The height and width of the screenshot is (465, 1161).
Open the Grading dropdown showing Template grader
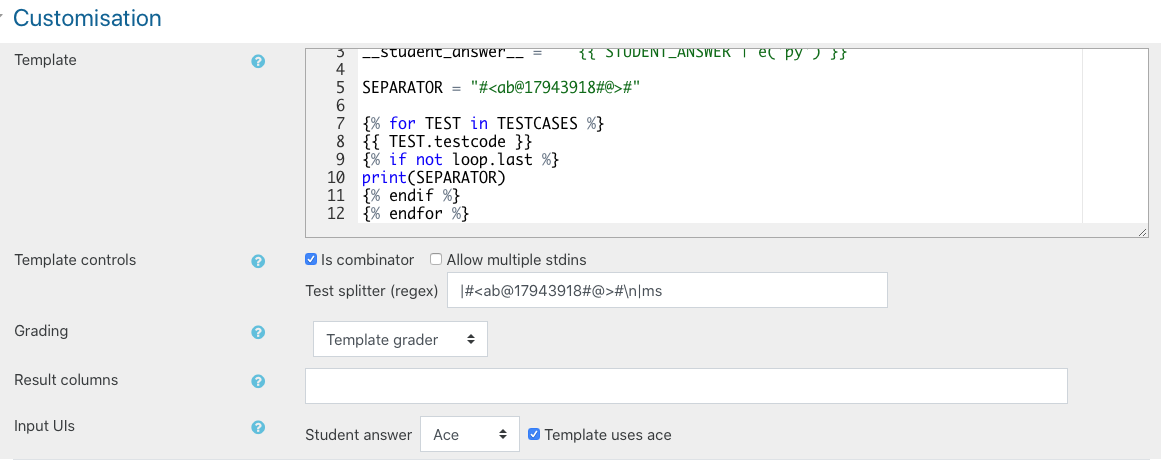click(x=400, y=339)
